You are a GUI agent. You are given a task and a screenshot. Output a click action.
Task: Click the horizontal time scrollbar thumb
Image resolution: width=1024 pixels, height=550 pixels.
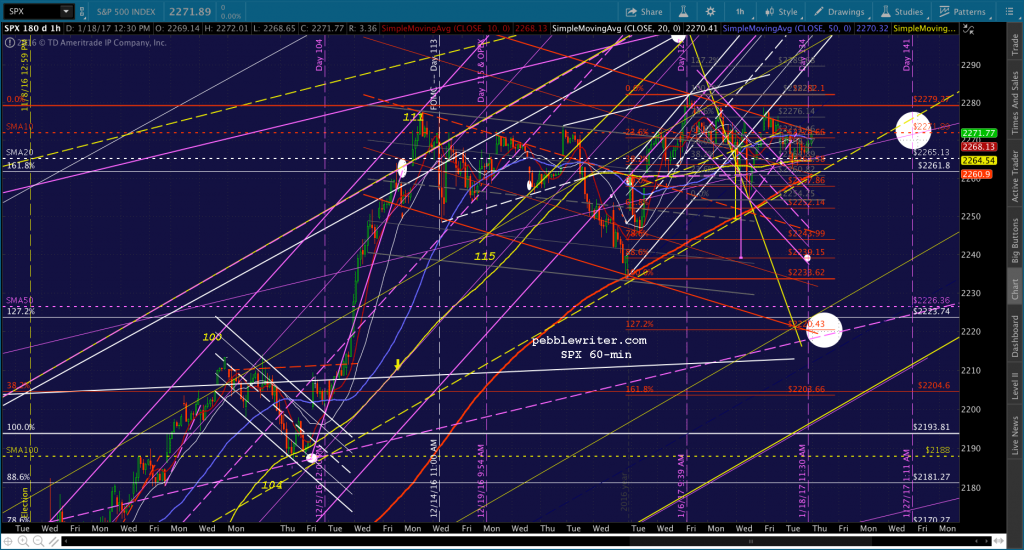751,542
